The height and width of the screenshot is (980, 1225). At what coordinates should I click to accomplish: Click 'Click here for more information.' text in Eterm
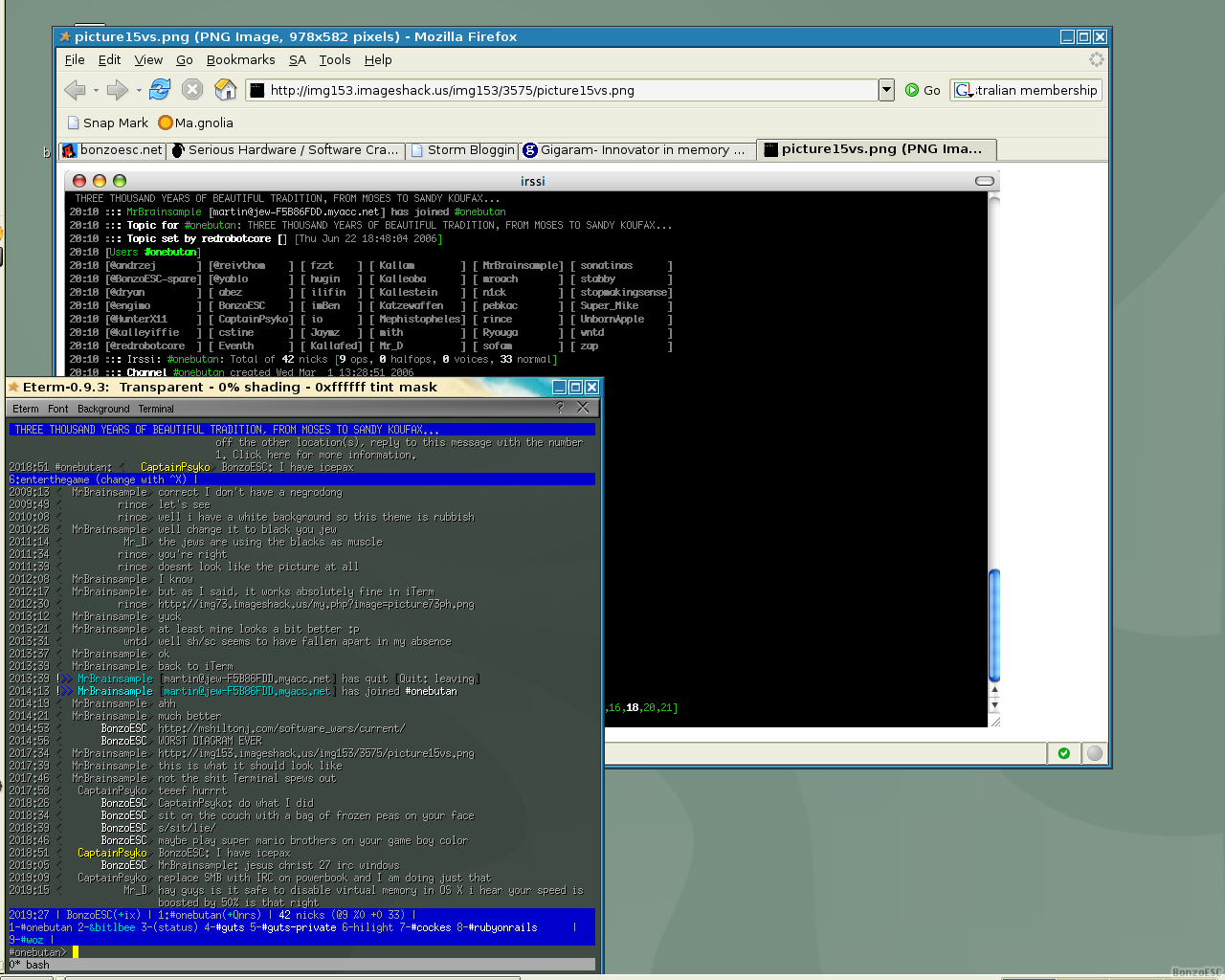[323, 455]
